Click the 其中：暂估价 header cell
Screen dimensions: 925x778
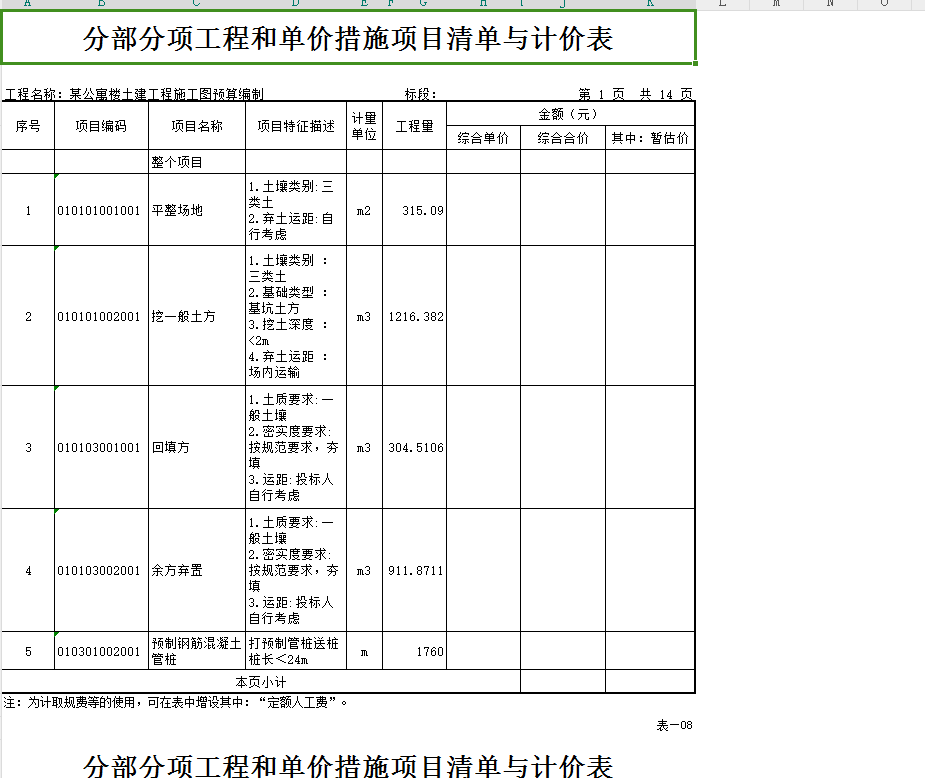[650, 138]
